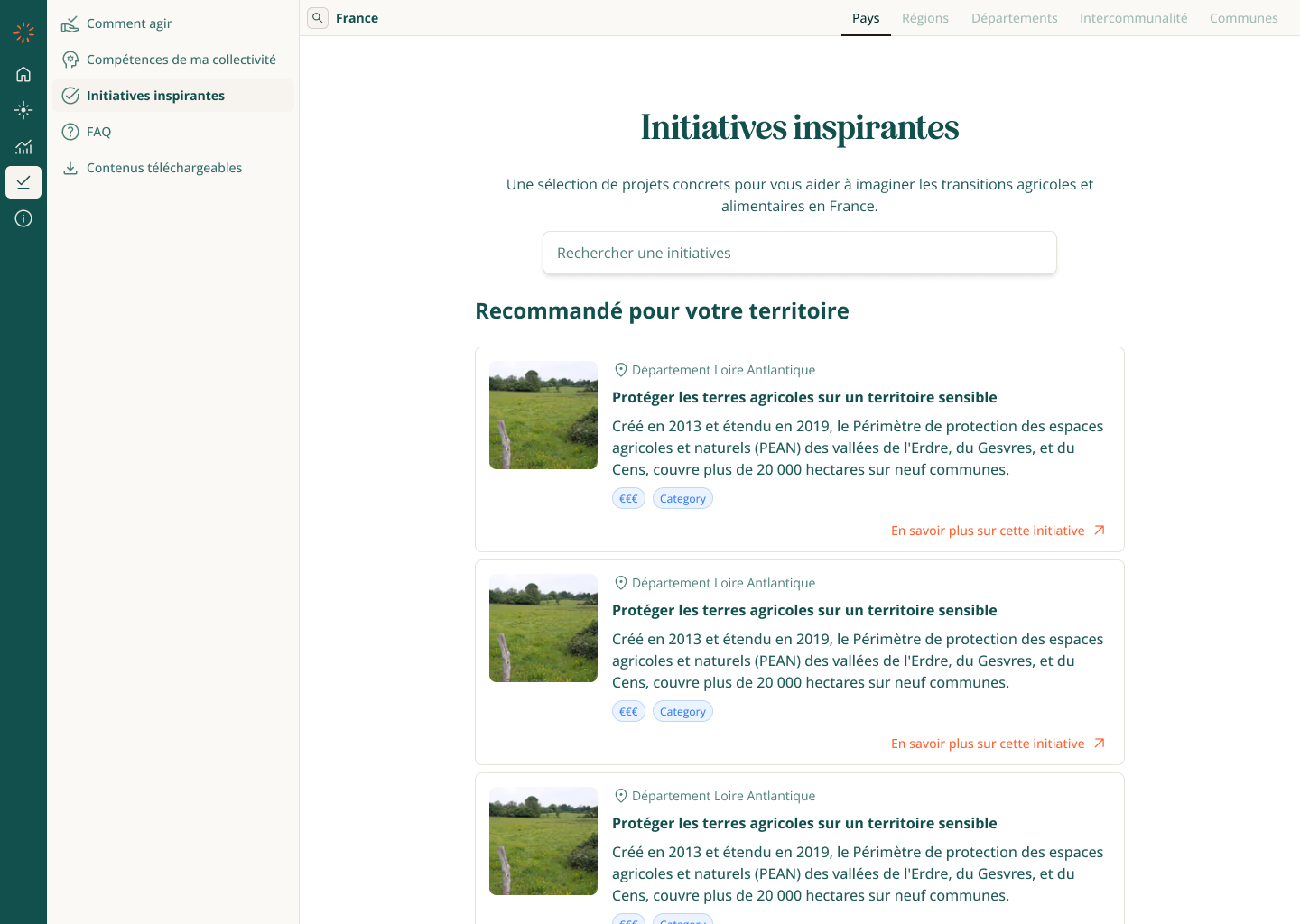Image resolution: width=1300 pixels, height=924 pixels.
Task: Select the Intercommunalité tab
Action: [1133, 18]
